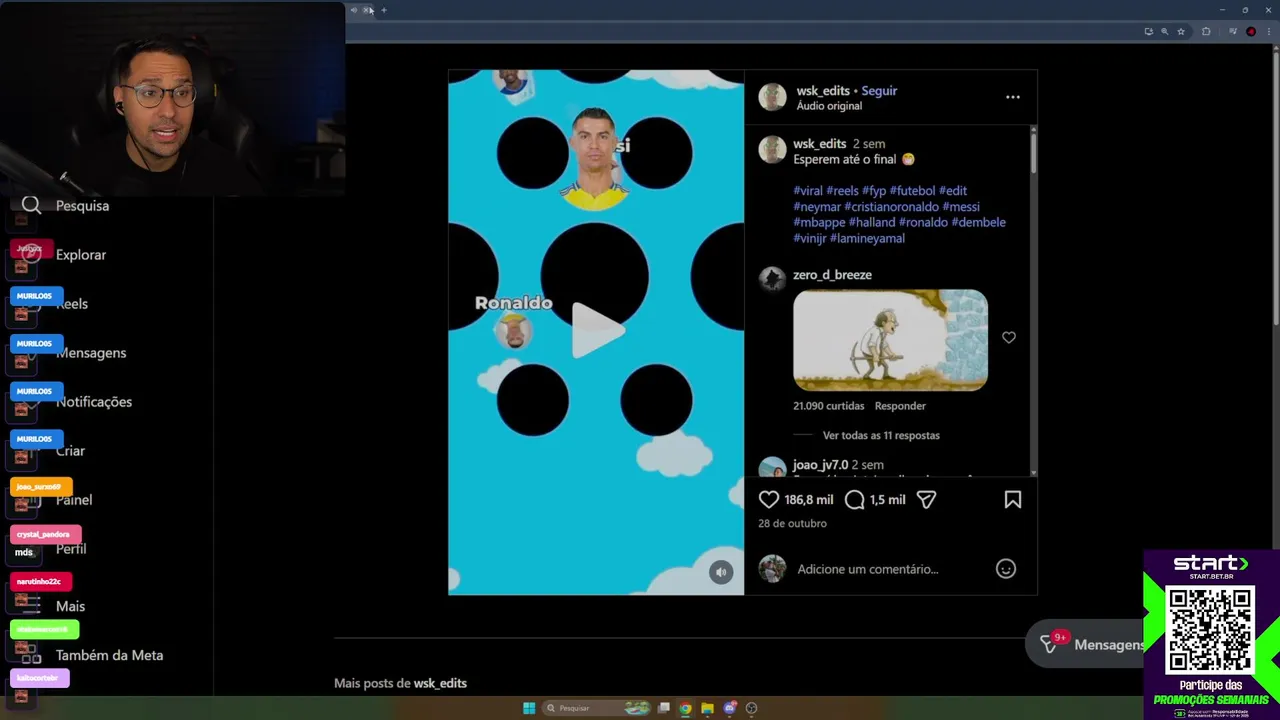
Task: Share the post with the paper plane icon
Action: [x=926, y=499]
